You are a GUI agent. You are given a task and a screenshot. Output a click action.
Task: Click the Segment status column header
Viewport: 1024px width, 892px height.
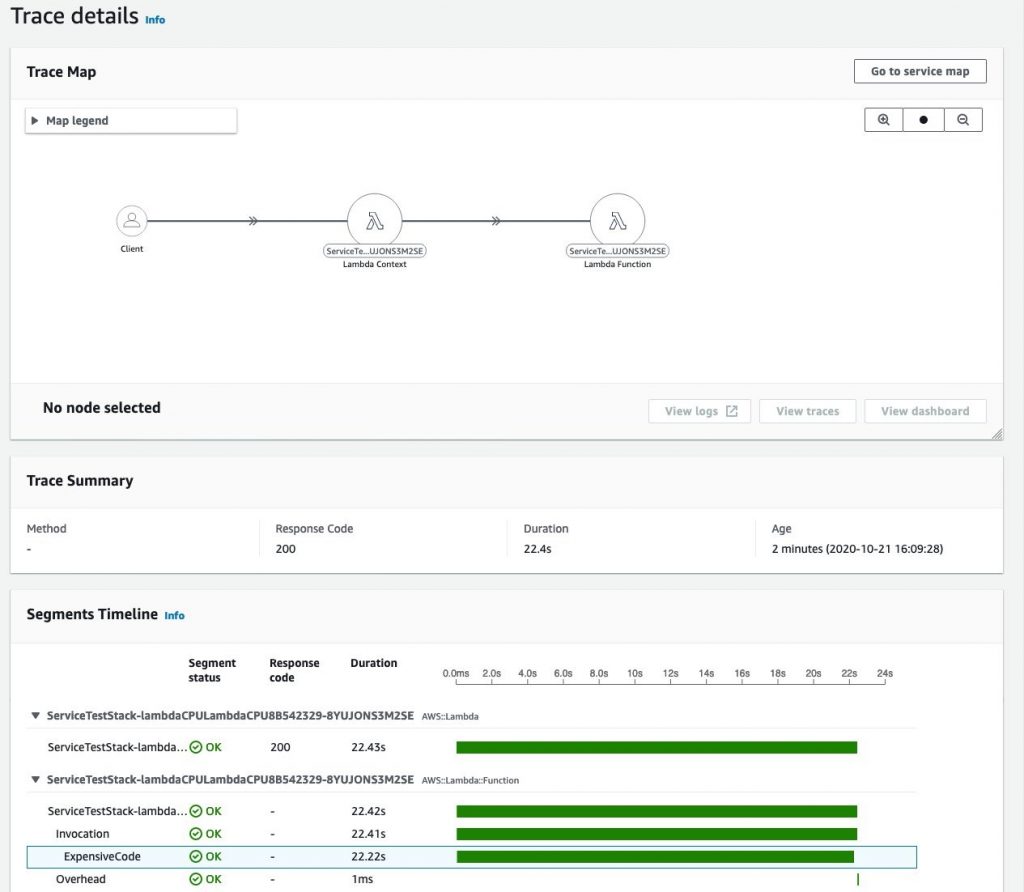(x=212, y=670)
